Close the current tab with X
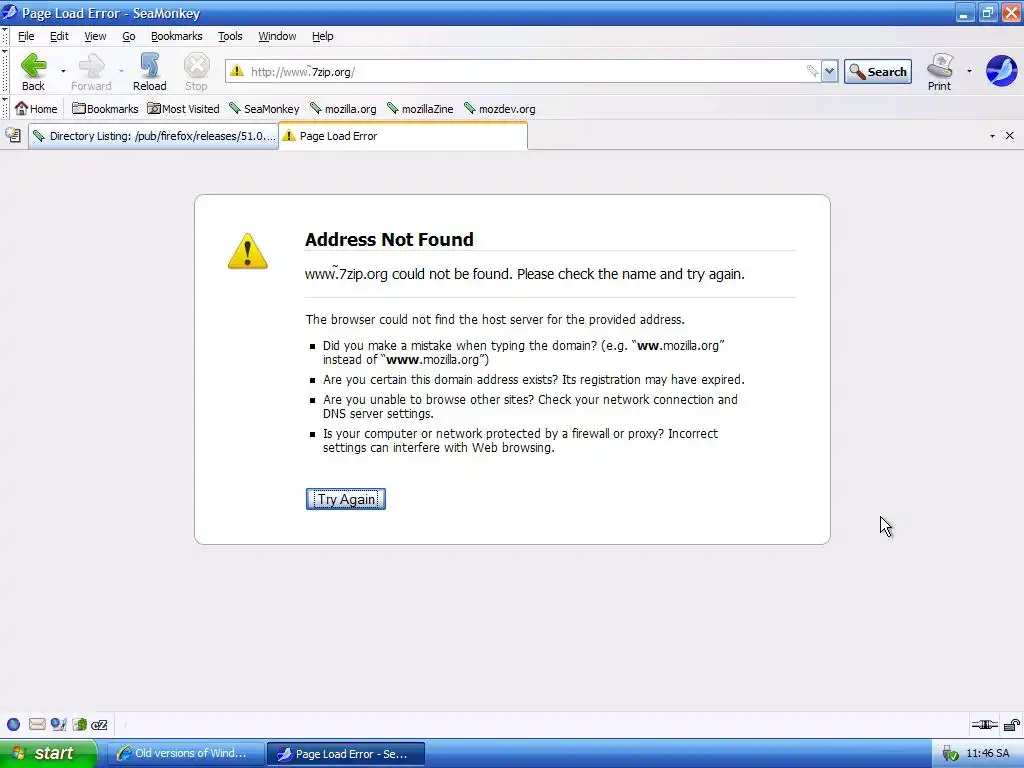The image size is (1024, 768). (1010, 136)
